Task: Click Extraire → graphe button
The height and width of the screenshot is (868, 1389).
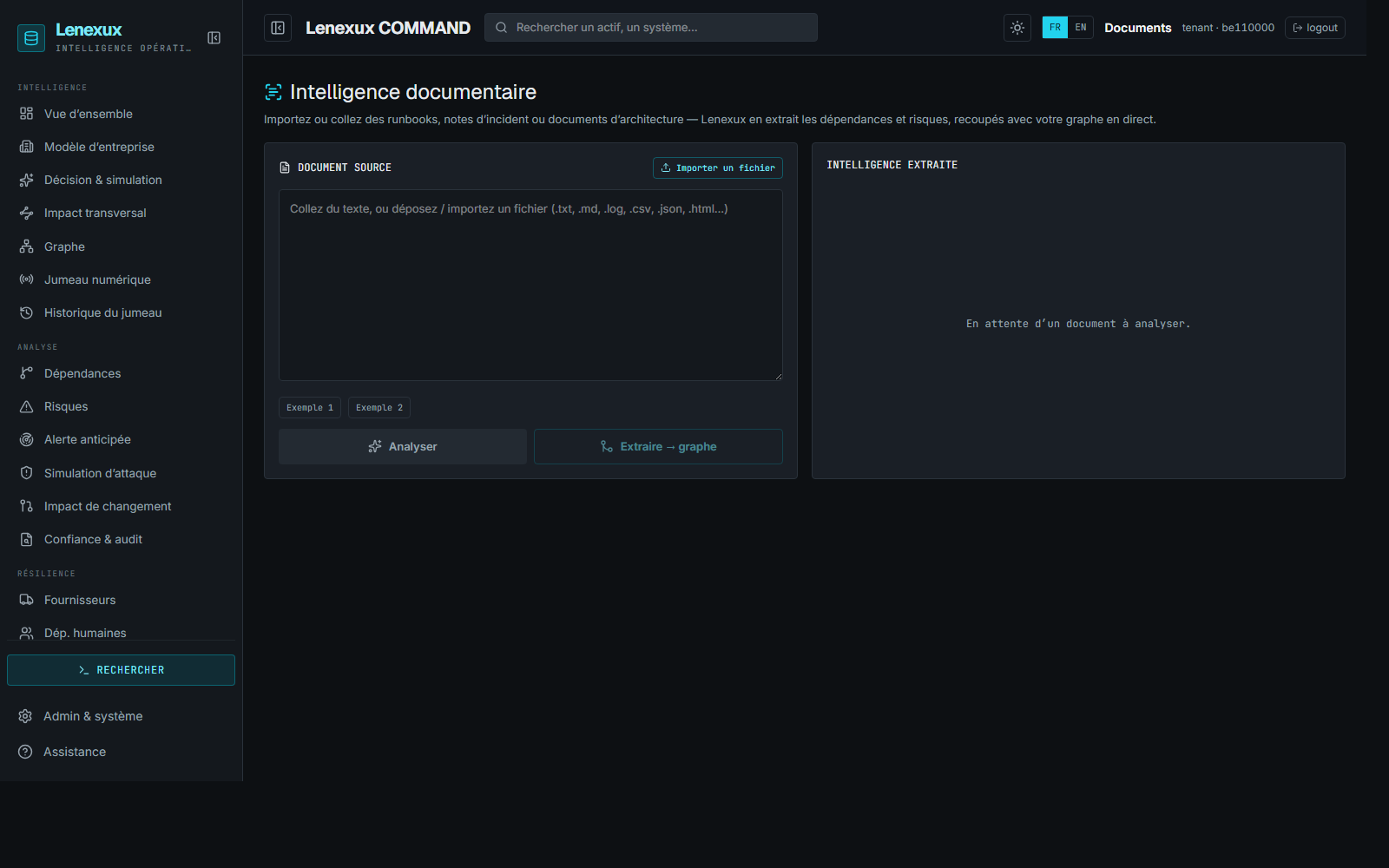Action: [x=658, y=446]
